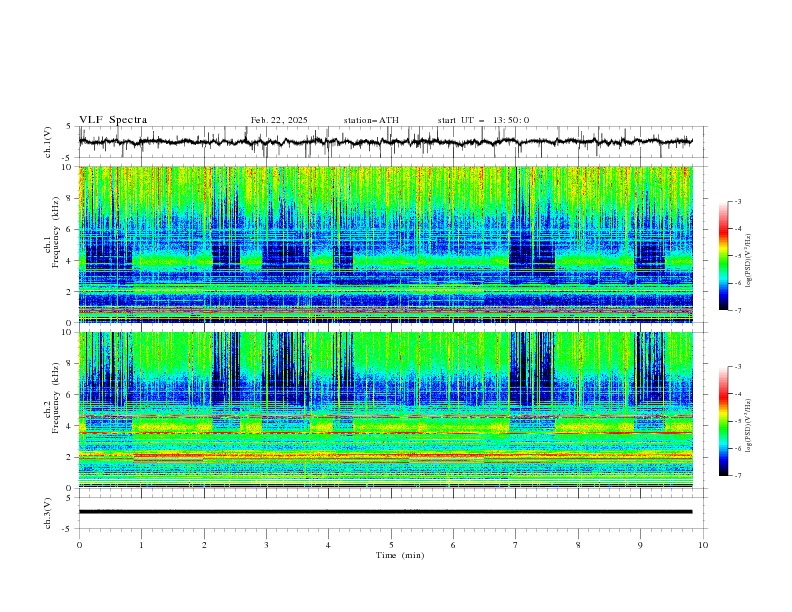Select the "start UT = 13:50:0" header text

(x=483, y=120)
